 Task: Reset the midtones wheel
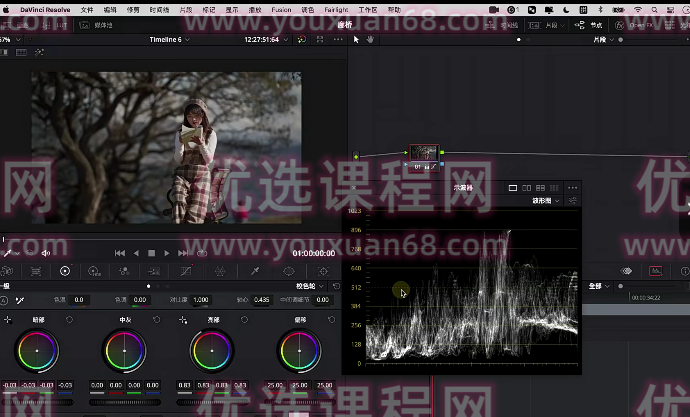pos(157,320)
